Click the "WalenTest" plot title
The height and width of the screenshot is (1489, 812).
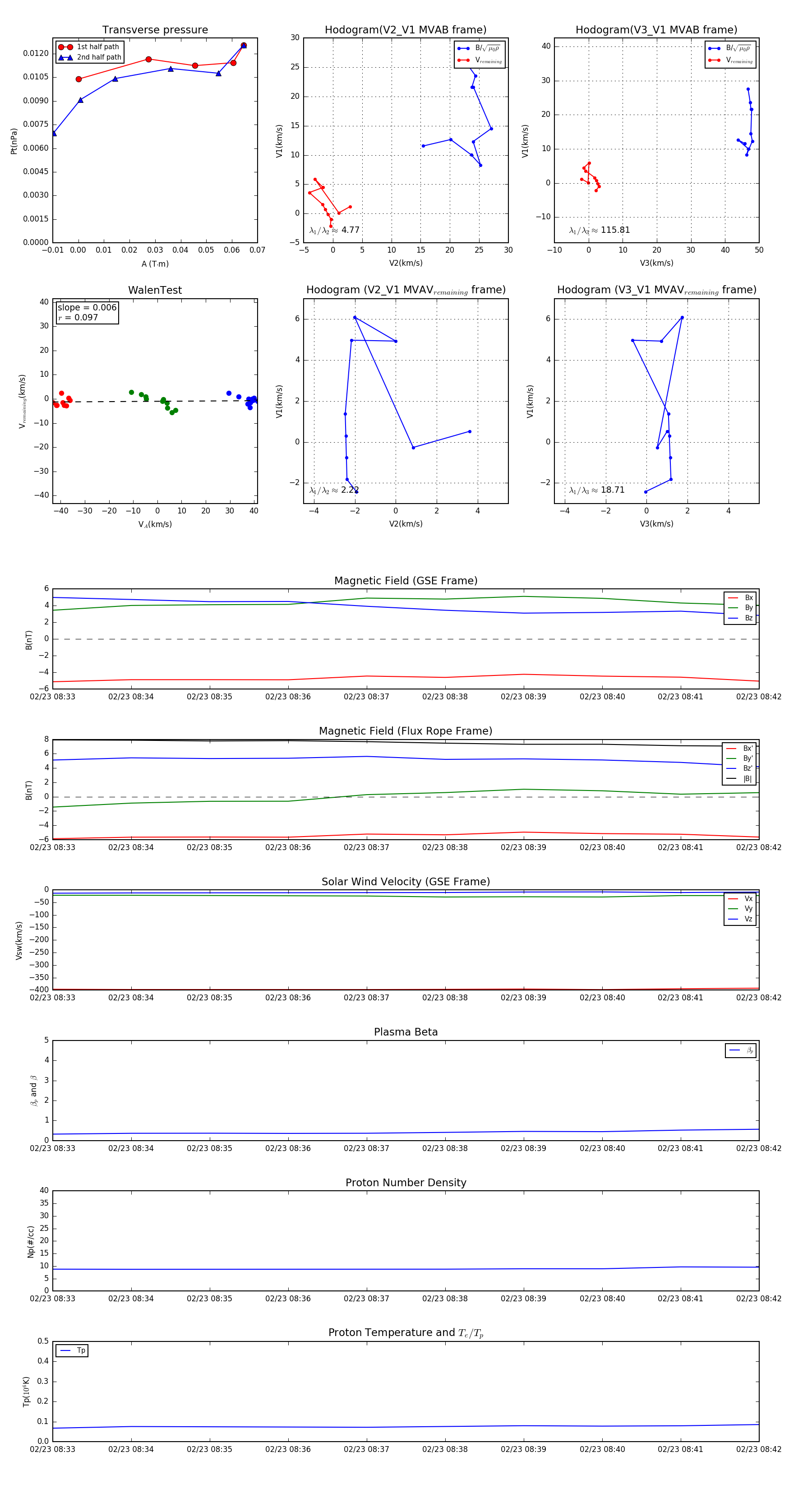click(x=155, y=290)
